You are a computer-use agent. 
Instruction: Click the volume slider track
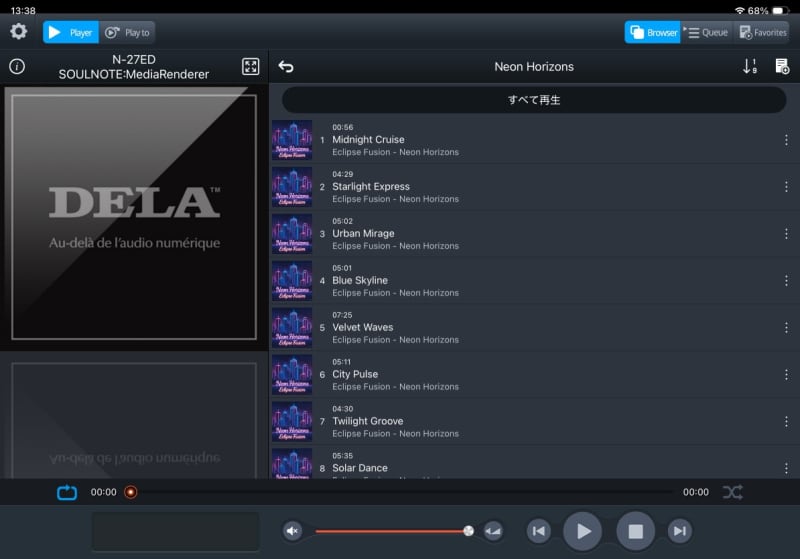(390, 531)
